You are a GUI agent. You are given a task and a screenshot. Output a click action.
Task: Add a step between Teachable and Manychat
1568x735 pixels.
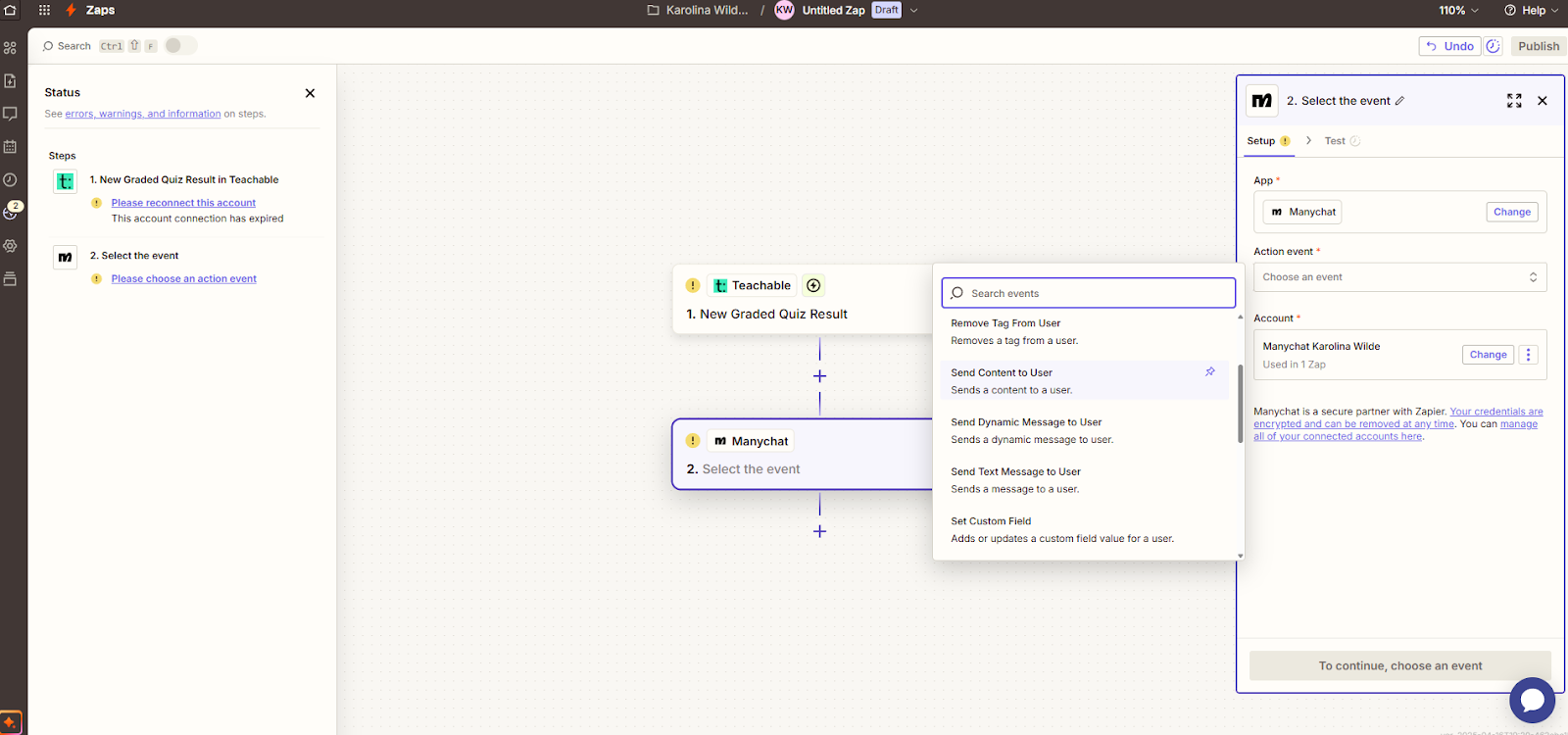pos(819,376)
